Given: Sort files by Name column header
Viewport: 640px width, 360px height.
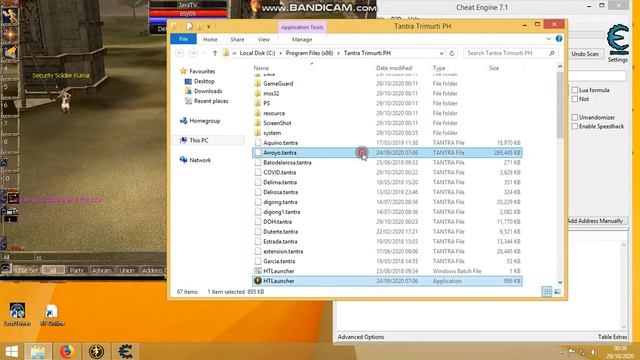Looking at the screenshot, I should point(261,68).
